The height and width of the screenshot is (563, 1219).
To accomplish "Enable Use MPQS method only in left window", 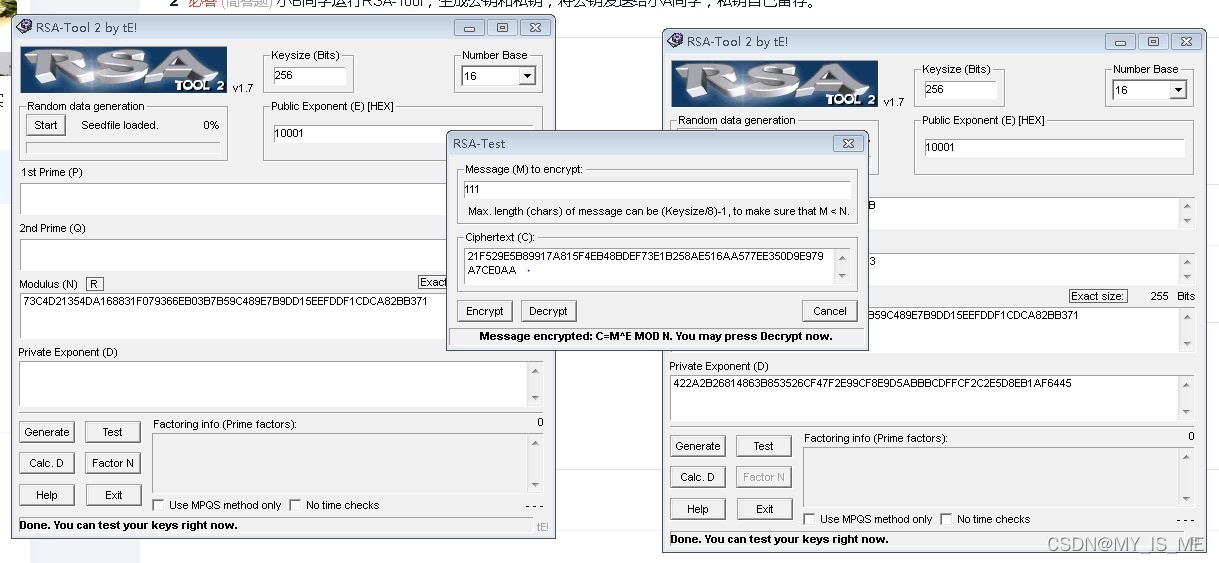I will (158, 505).
